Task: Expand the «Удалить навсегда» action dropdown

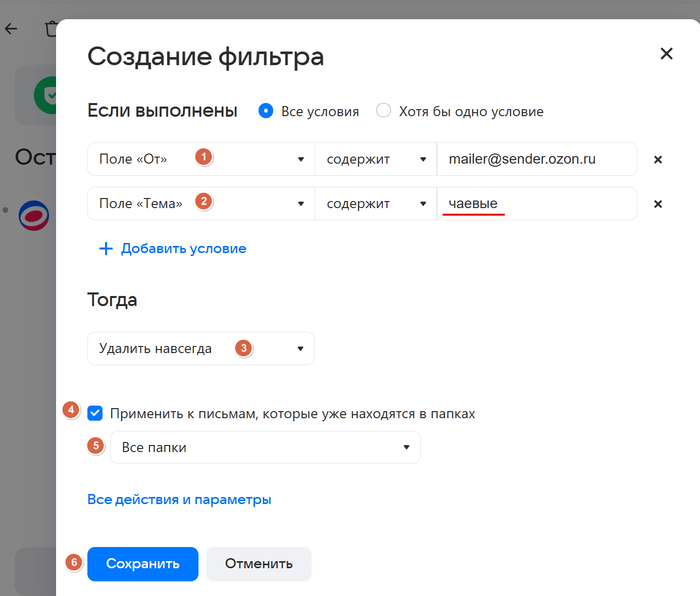Action: [201, 349]
